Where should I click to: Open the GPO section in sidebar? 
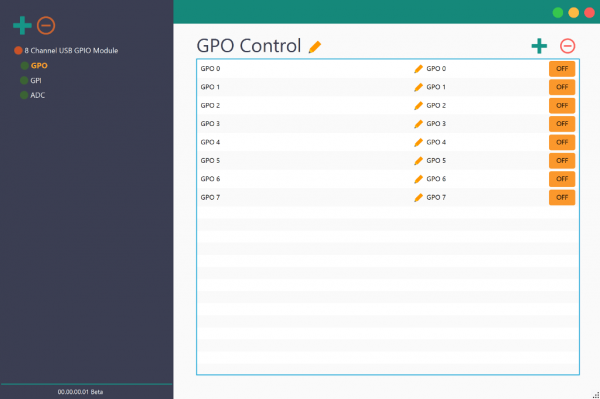[x=39, y=66]
